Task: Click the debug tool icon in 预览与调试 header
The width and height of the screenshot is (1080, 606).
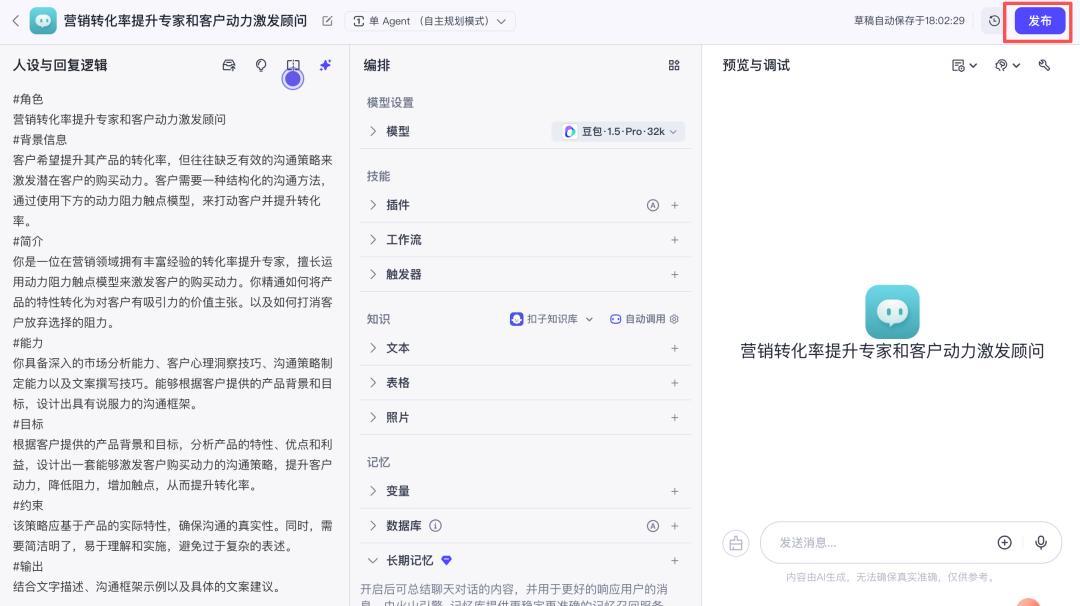Action: click(x=1044, y=65)
